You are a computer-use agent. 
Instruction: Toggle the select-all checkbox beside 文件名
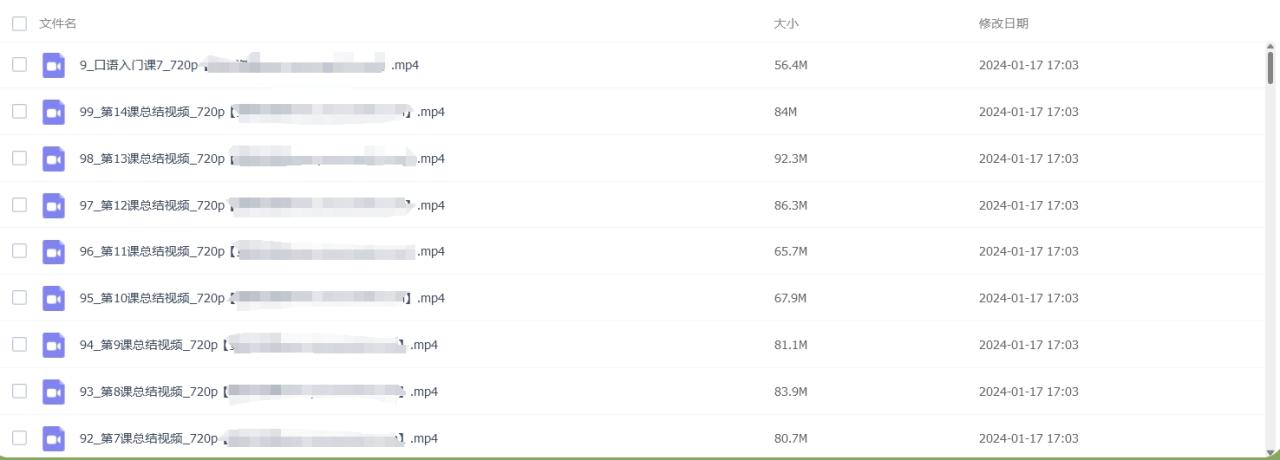[x=19, y=23]
